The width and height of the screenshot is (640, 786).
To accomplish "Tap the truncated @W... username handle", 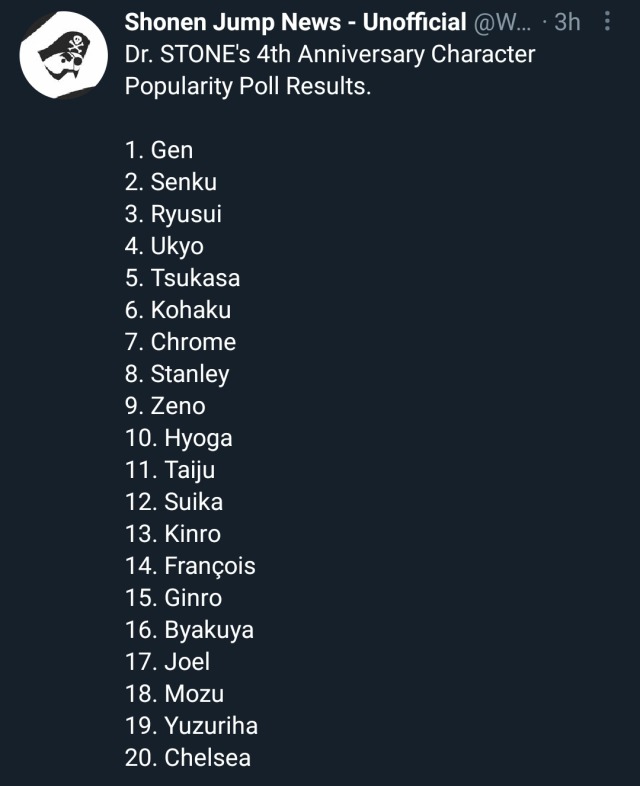I will [502, 23].
